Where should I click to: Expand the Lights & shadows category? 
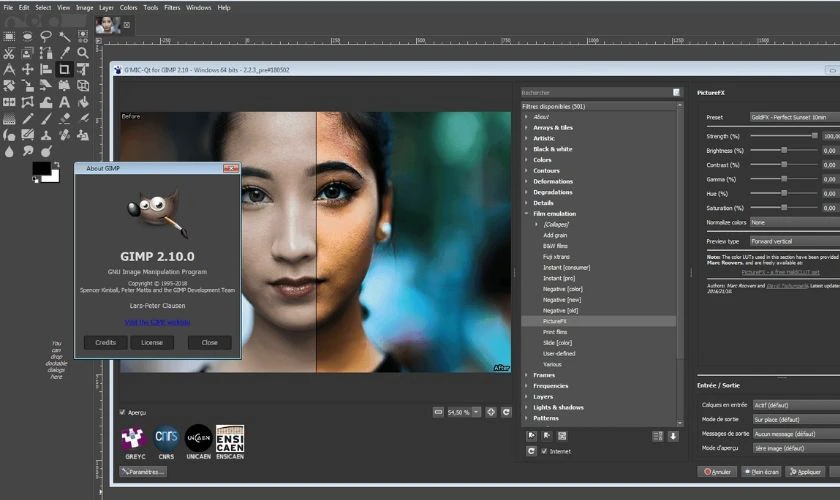pos(526,407)
